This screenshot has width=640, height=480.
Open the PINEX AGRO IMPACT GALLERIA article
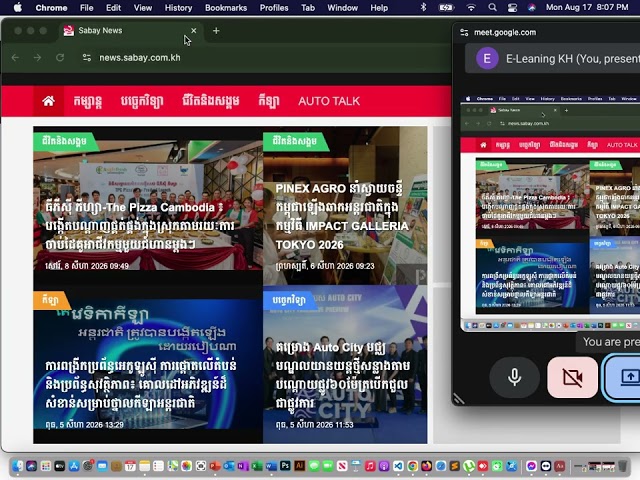tap(342, 216)
